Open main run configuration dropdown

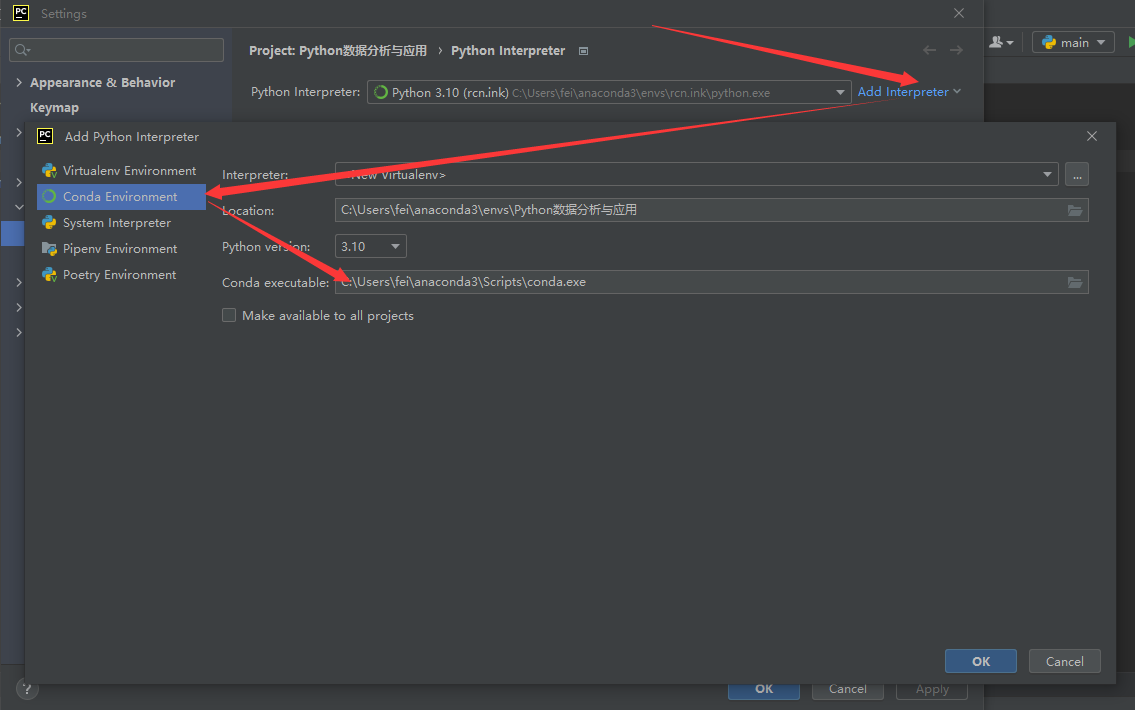click(x=1073, y=43)
